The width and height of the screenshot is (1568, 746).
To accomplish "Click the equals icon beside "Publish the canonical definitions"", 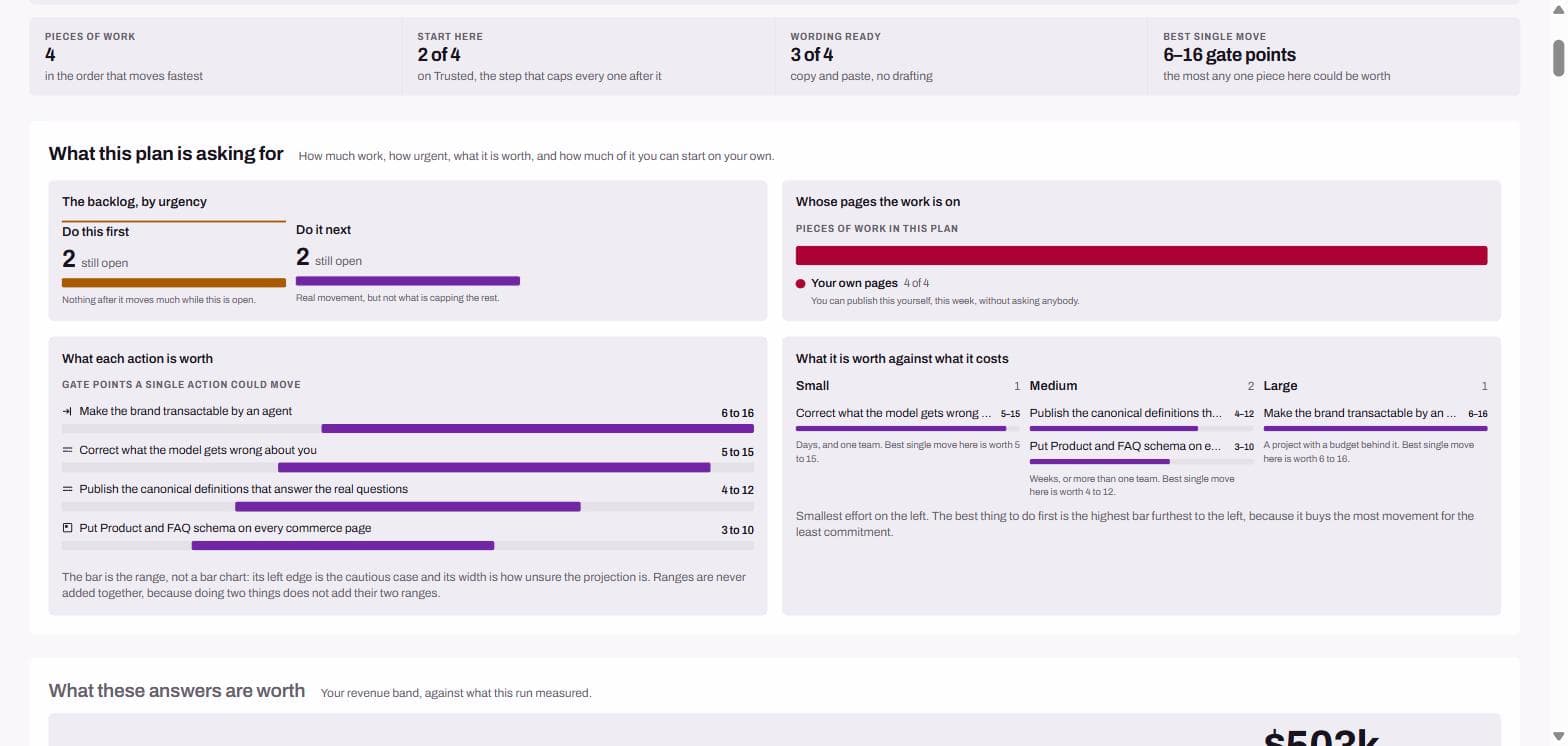I will [67, 490].
